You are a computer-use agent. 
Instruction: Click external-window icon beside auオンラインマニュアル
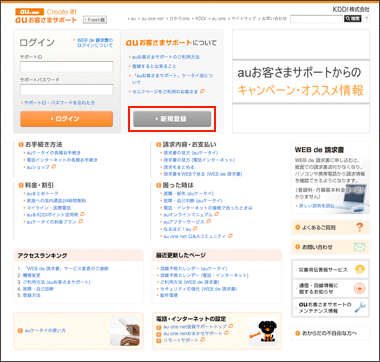point(217,214)
